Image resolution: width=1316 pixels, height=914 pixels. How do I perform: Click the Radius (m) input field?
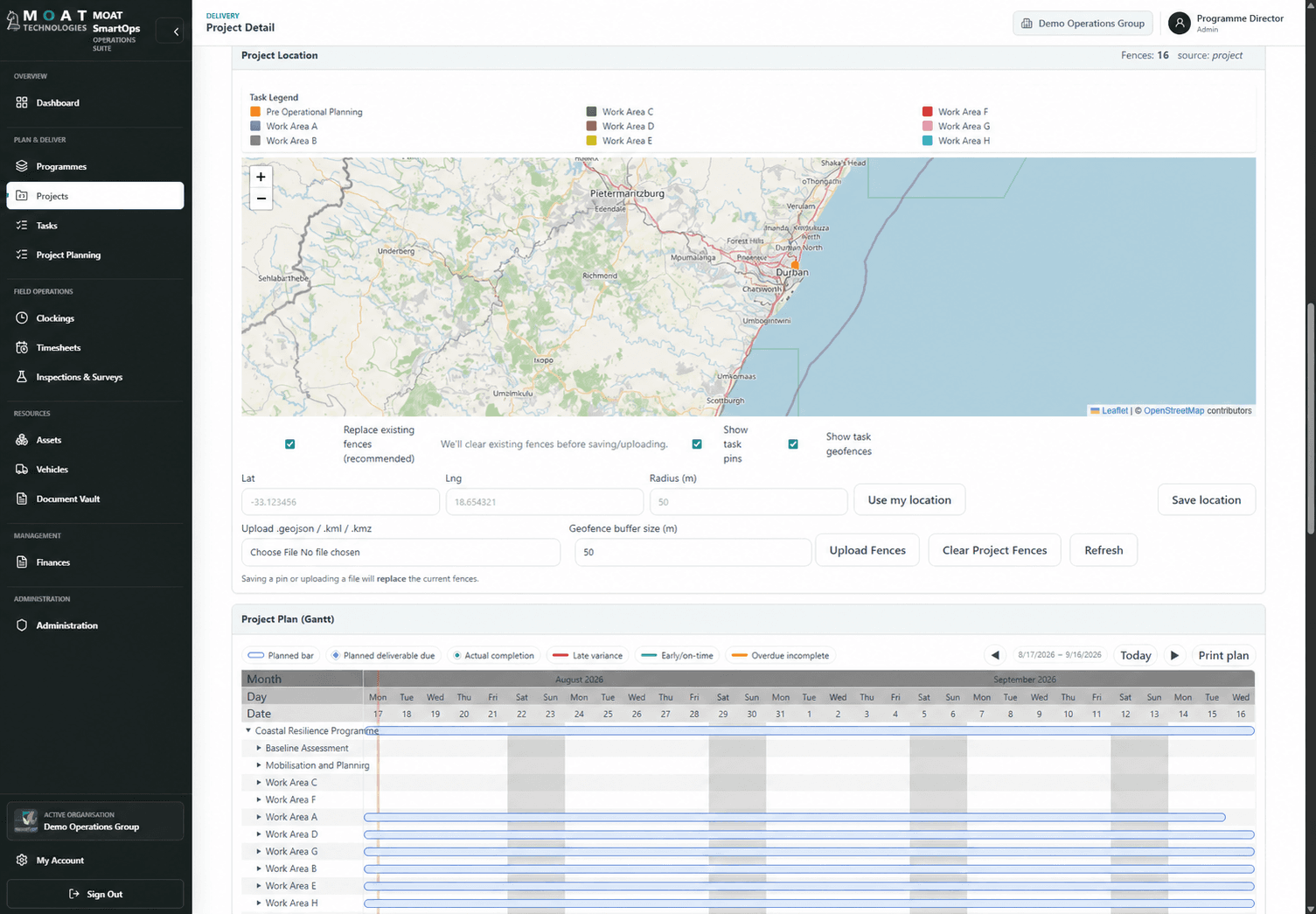[x=749, y=502]
